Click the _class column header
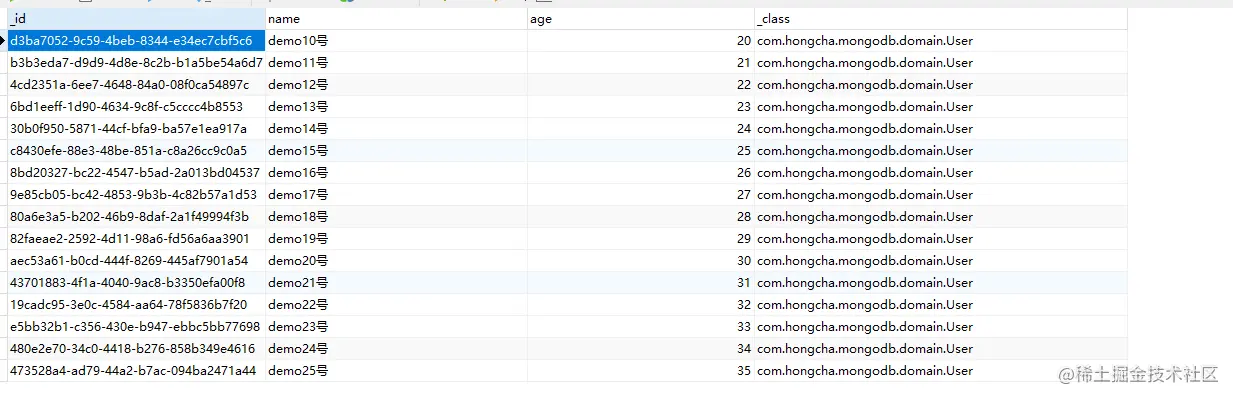1233x399 pixels. point(940,19)
